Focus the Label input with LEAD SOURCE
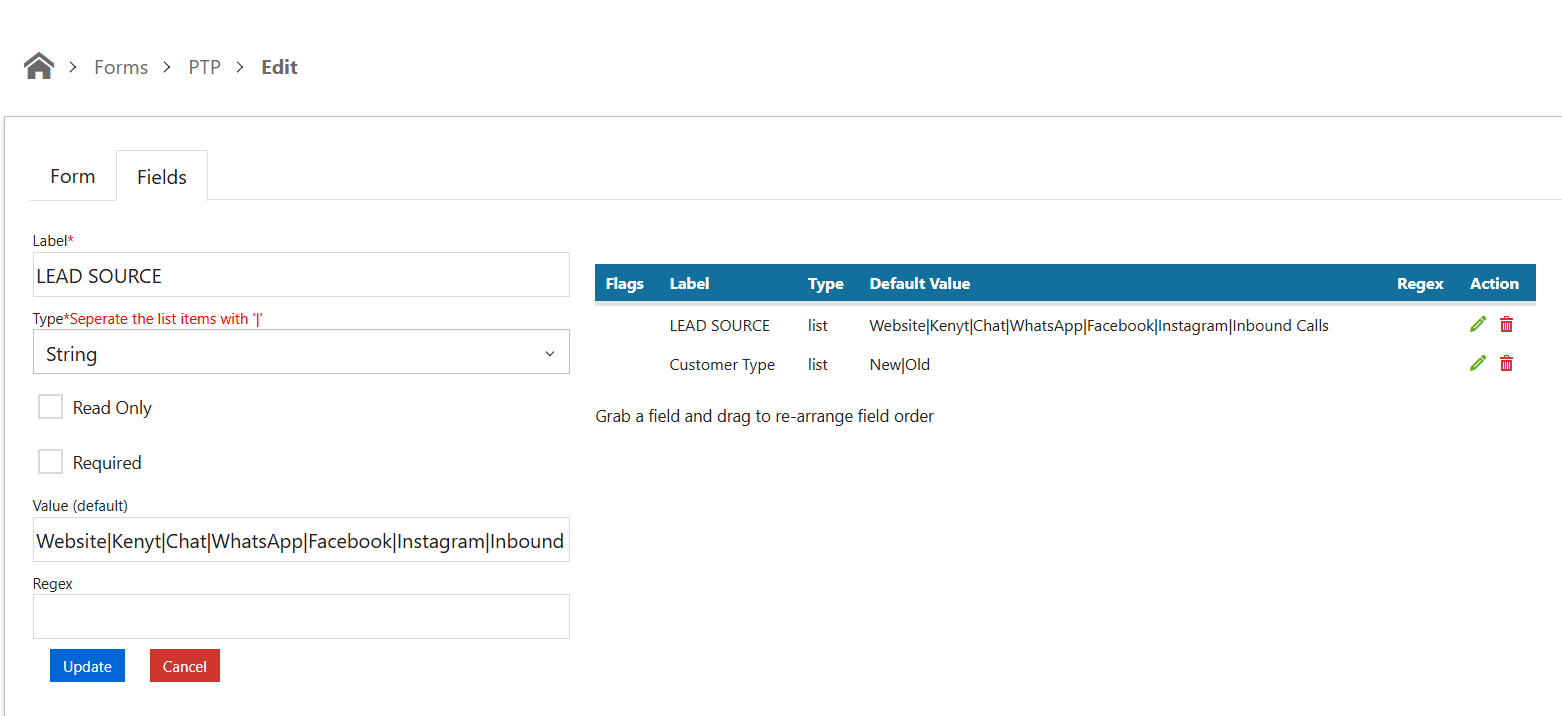The width and height of the screenshot is (1562, 716). click(301, 275)
